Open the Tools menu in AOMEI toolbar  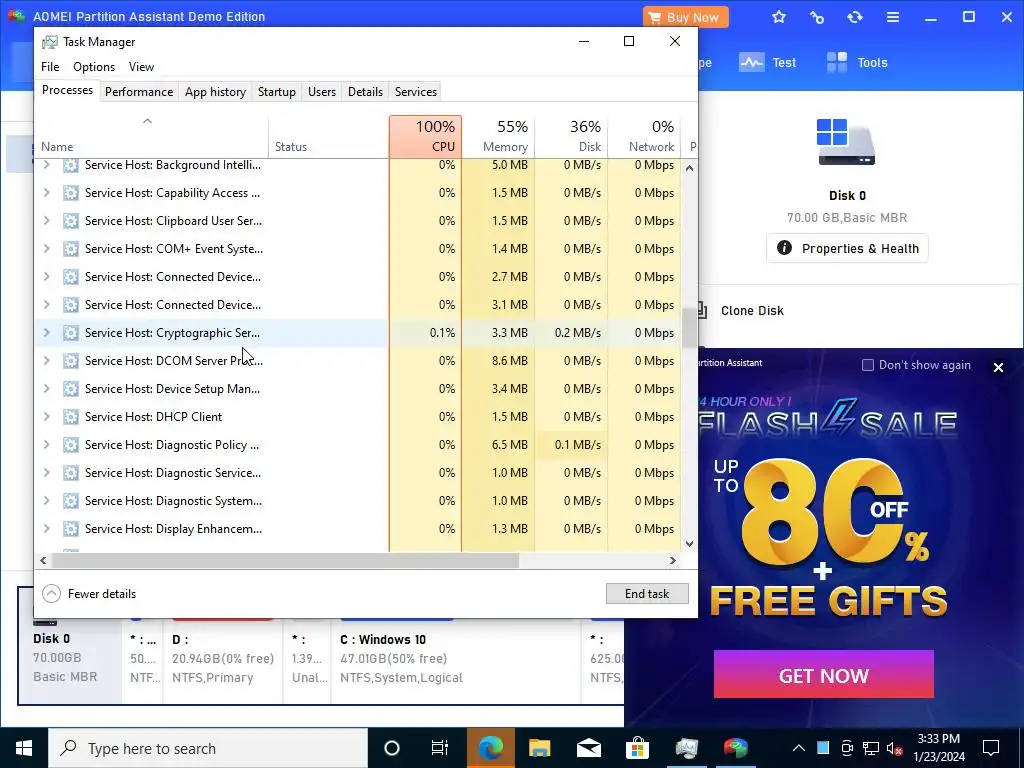pyautogui.click(x=857, y=63)
